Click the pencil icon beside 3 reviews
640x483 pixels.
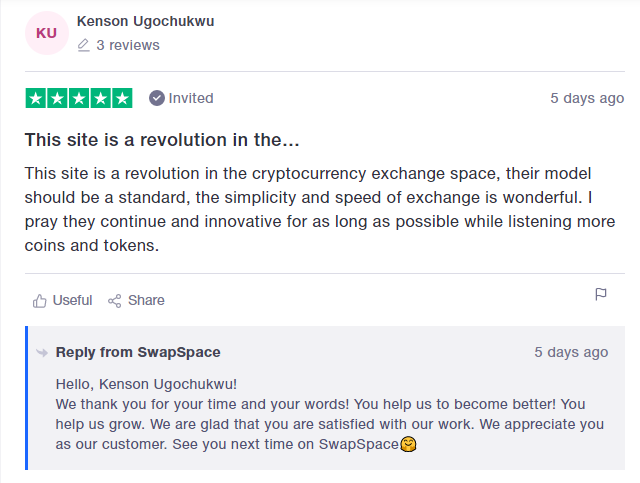pyautogui.click(x=83, y=45)
